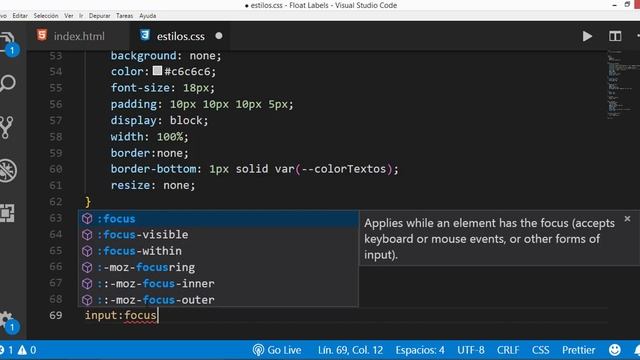This screenshot has height=360, width=640.
Task: Click the feedback smiley in the status bar
Action: [x=615, y=350]
